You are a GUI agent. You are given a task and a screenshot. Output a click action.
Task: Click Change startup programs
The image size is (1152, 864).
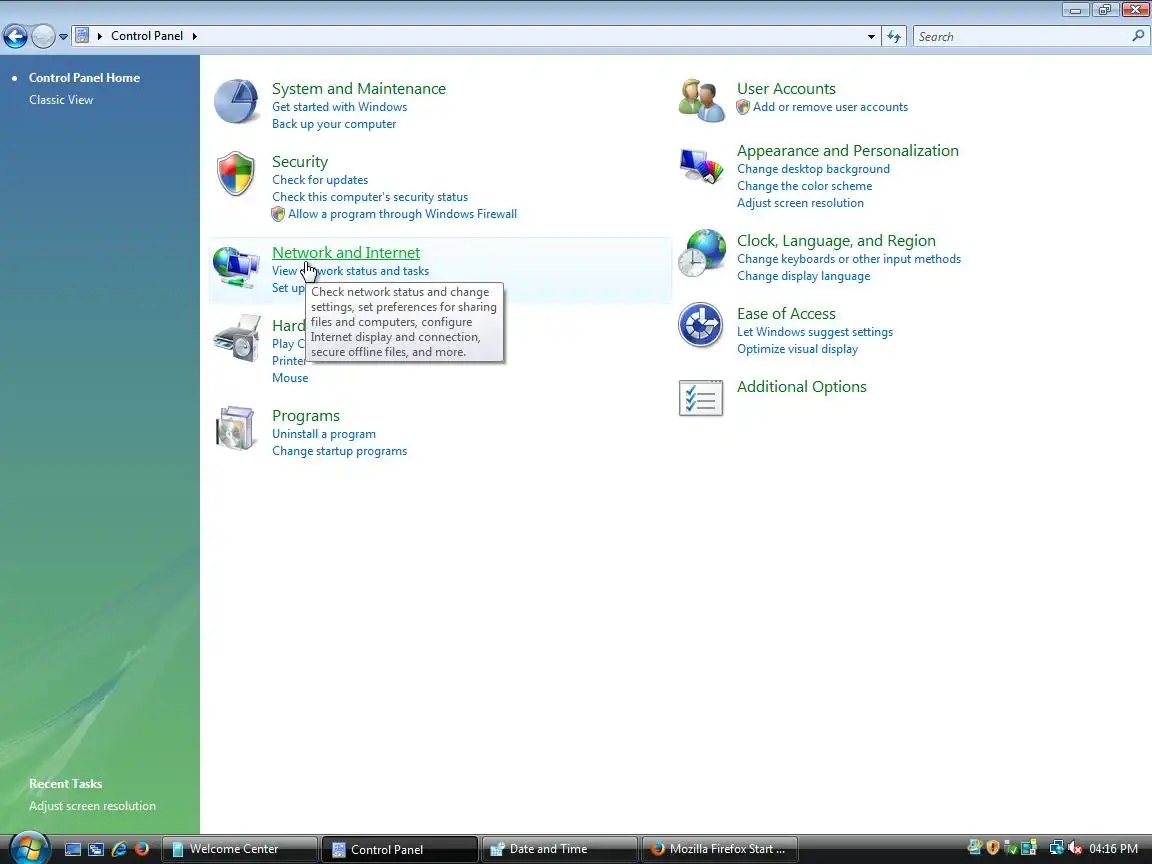click(339, 450)
